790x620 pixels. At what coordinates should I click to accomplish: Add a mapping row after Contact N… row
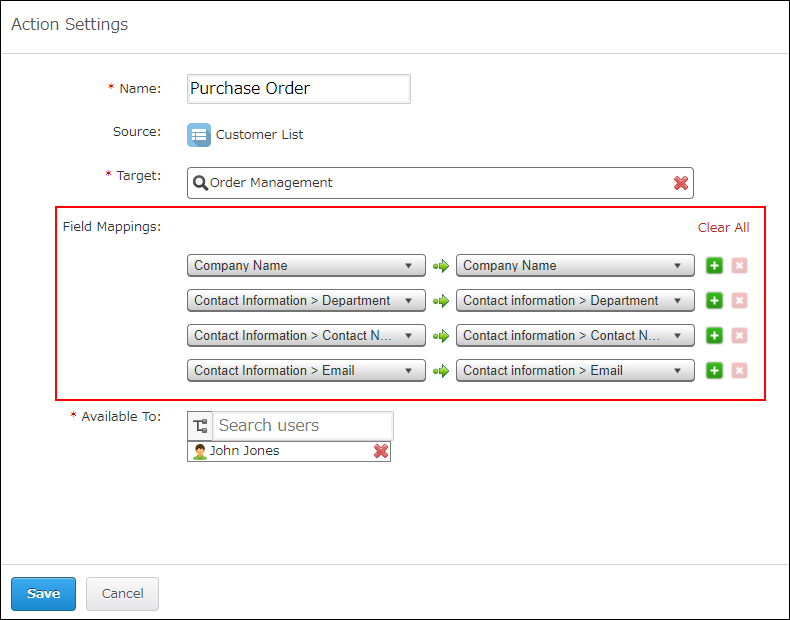click(714, 335)
